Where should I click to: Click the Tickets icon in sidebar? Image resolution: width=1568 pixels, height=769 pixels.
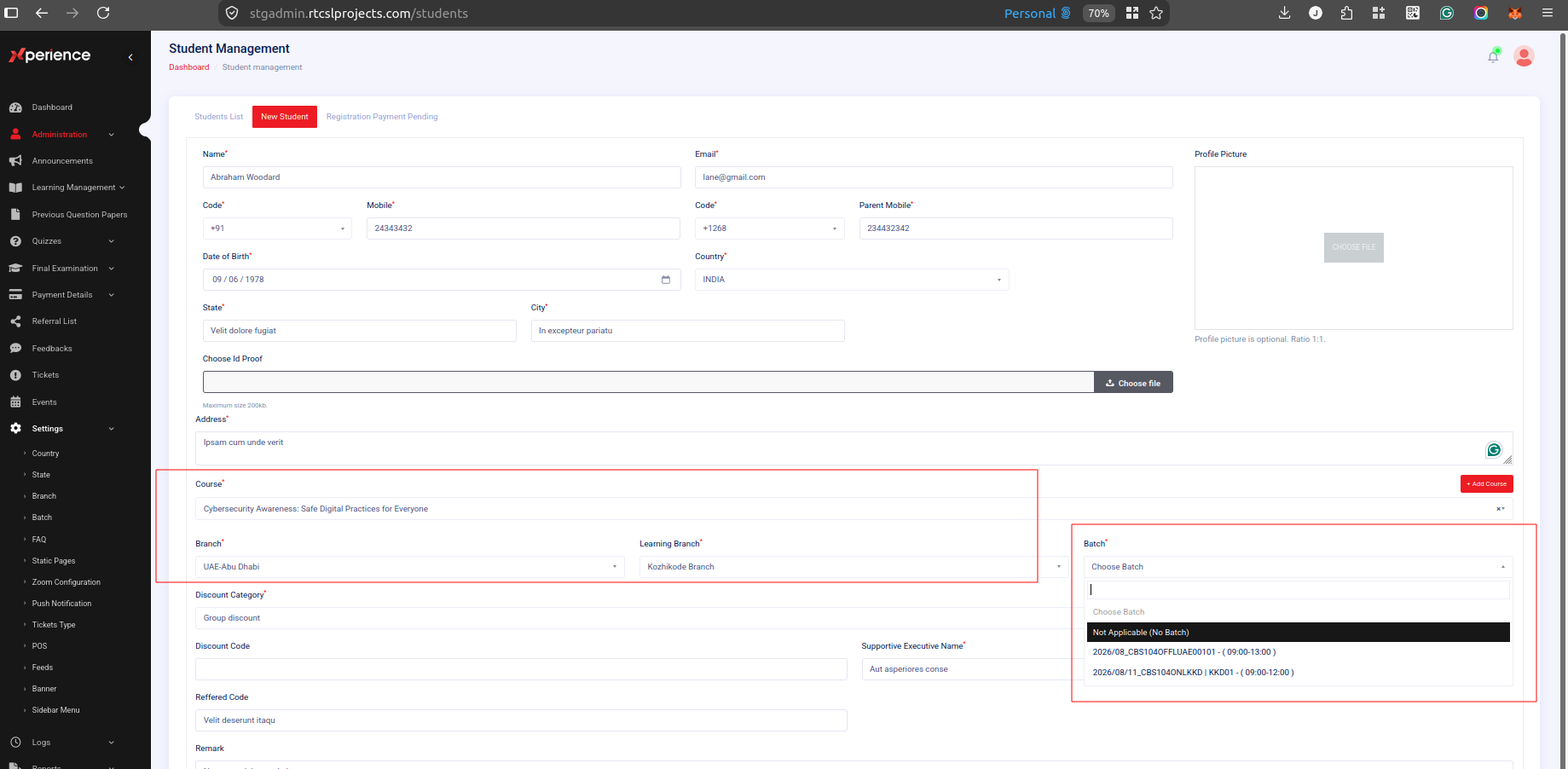(x=15, y=375)
